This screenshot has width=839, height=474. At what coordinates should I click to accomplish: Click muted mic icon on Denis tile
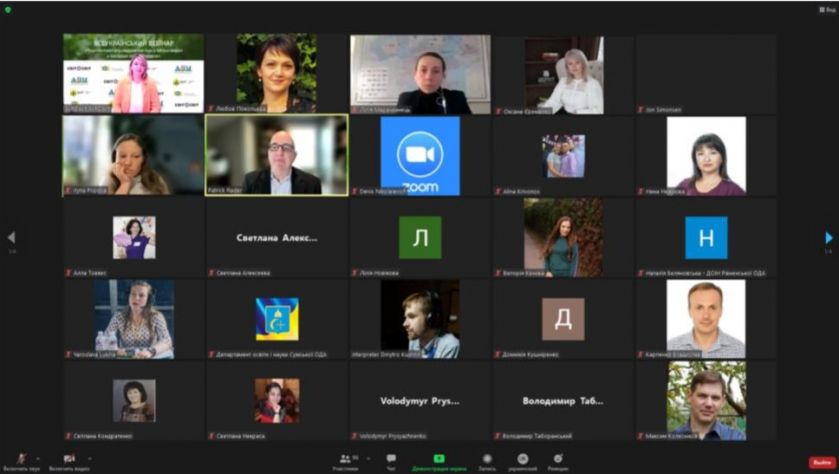point(355,191)
